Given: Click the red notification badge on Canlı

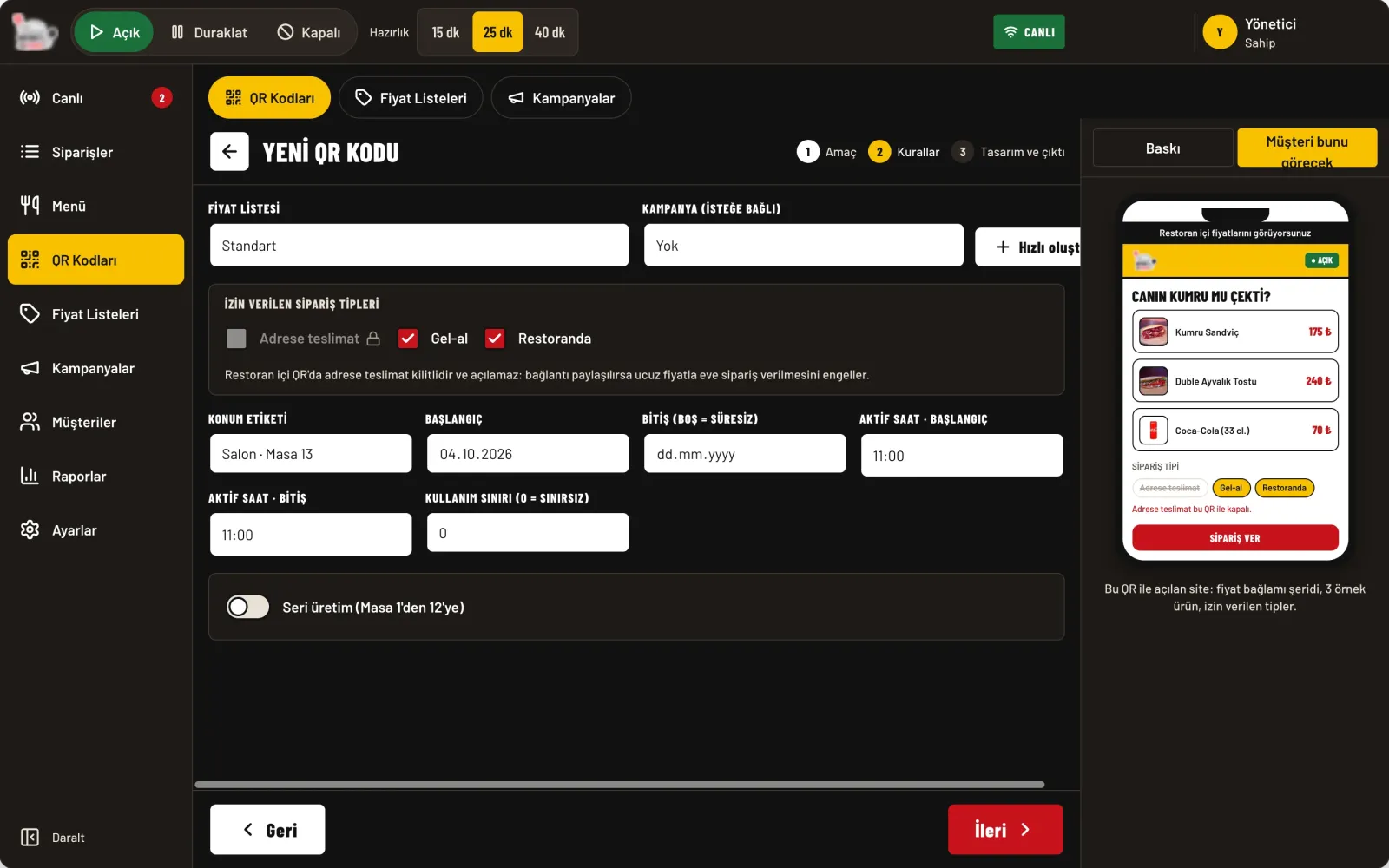Looking at the screenshot, I should click(x=161, y=98).
